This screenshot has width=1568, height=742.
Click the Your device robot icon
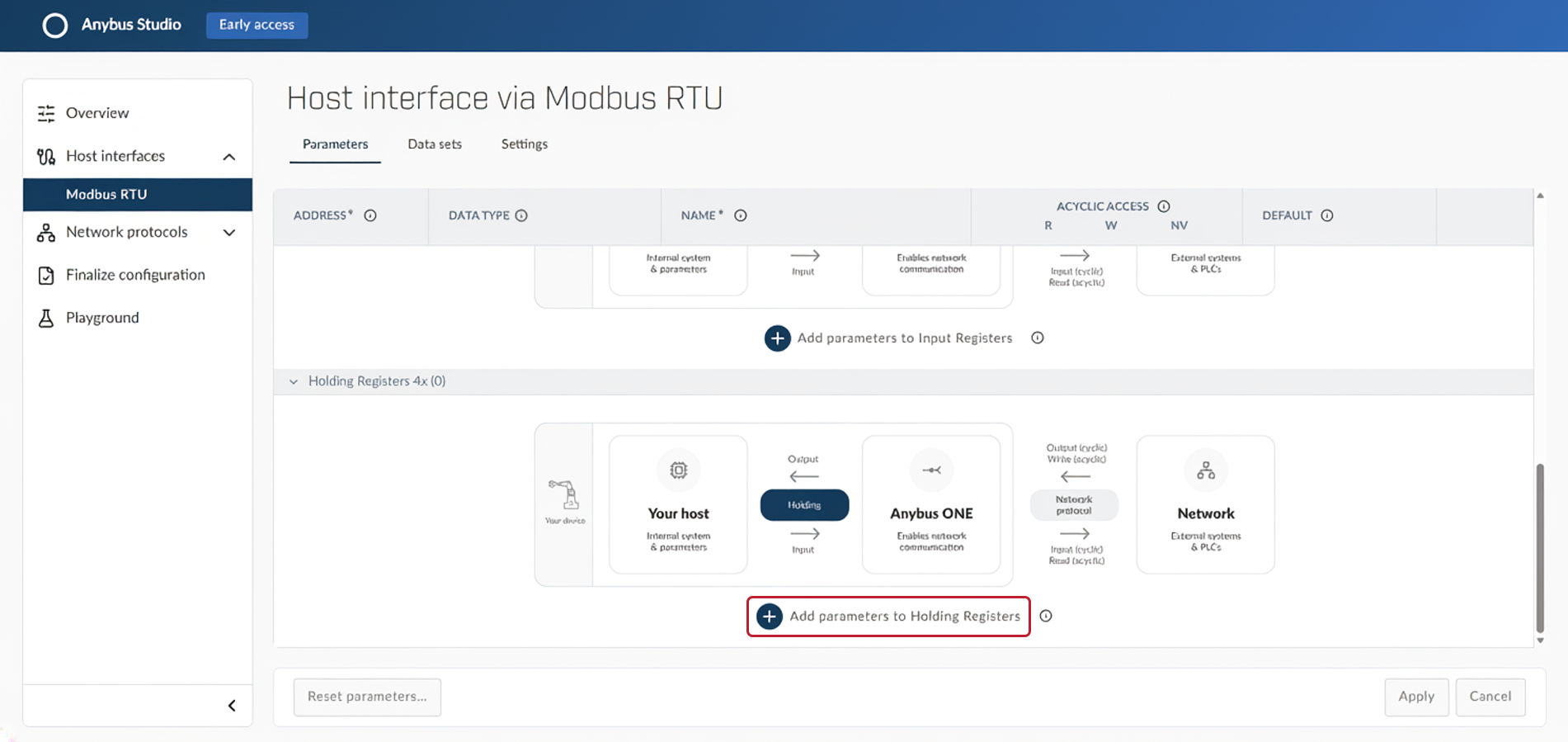tap(565, 495)
